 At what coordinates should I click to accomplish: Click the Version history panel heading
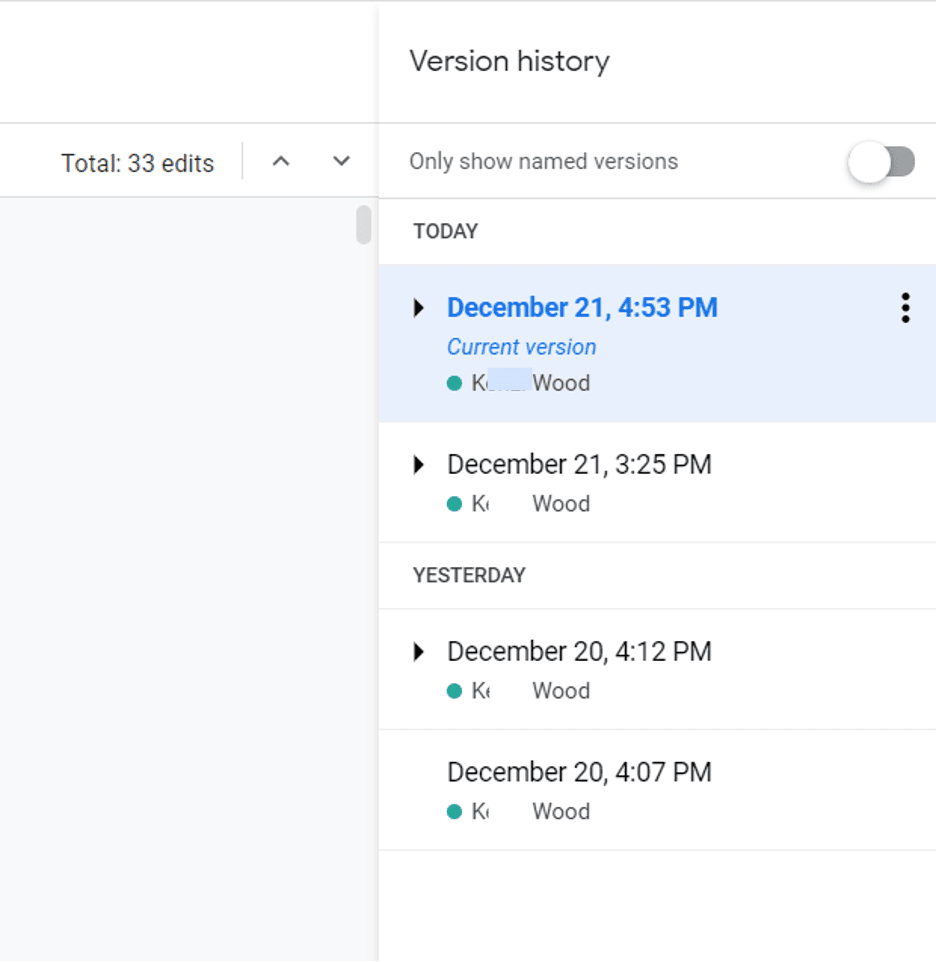tap(509, 61)
